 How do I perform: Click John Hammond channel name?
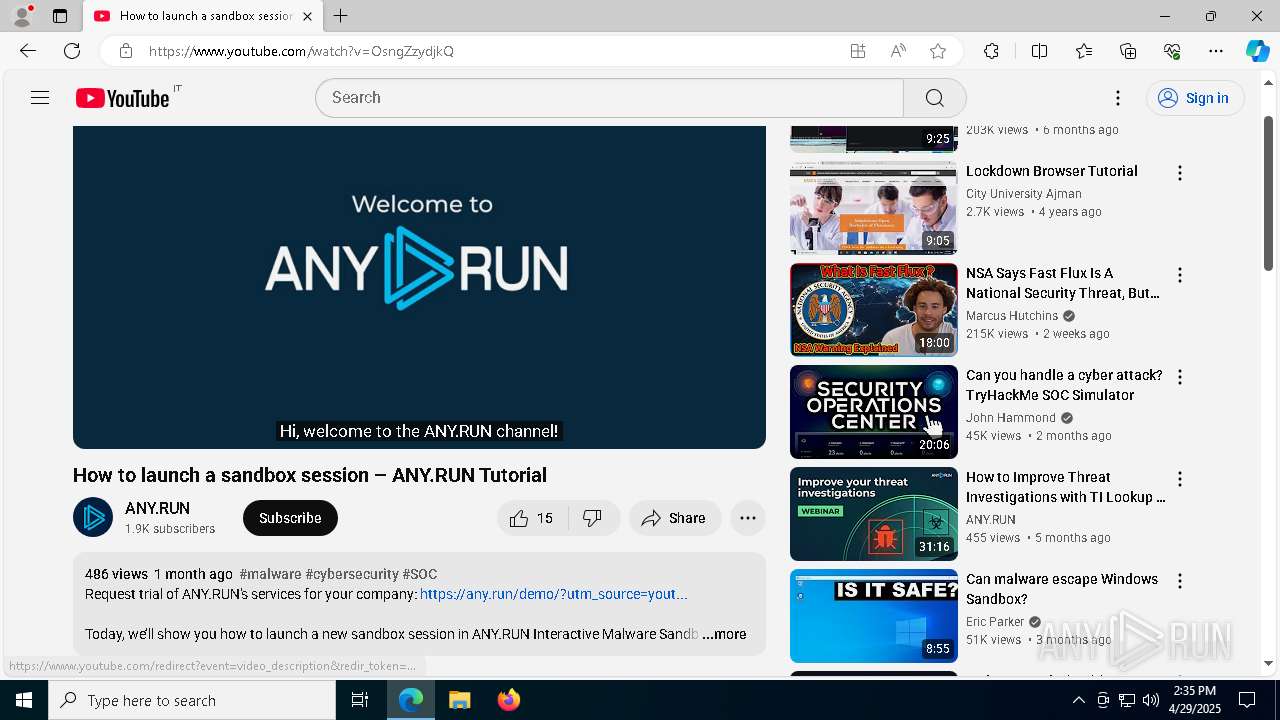(1011, 418)
